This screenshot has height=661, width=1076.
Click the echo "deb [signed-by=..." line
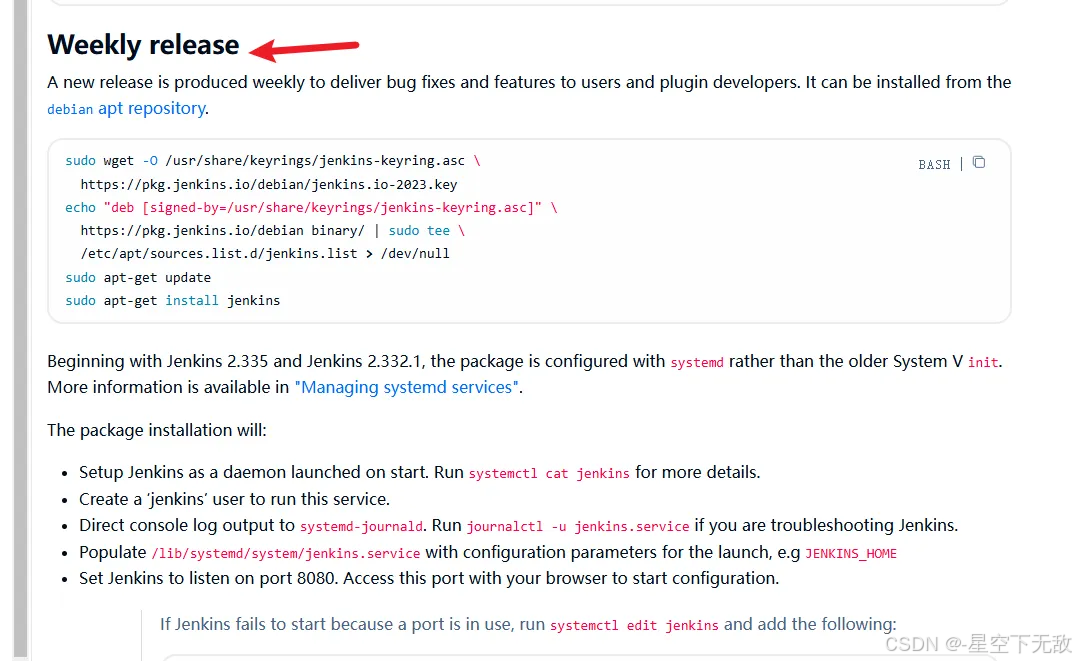311,207
